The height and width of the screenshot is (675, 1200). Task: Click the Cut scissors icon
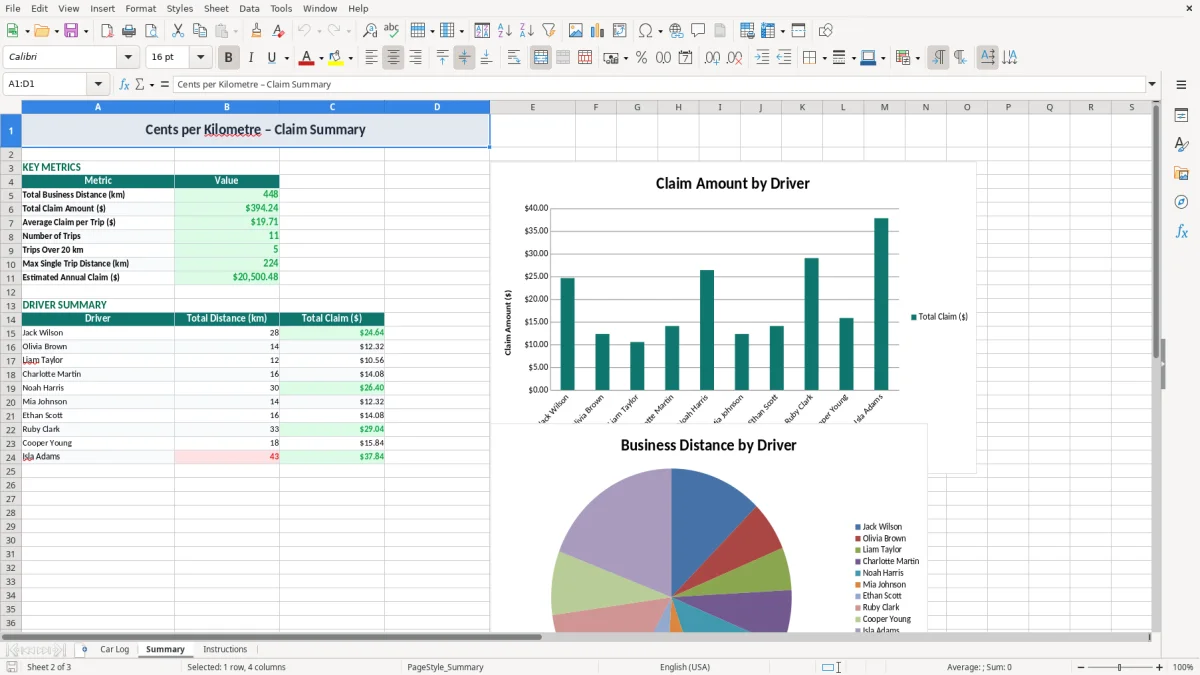point(178,31)
